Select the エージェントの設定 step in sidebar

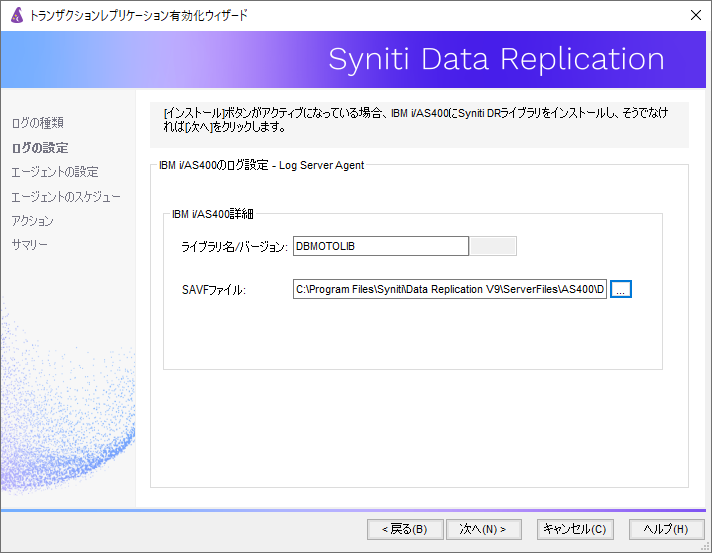[54, 172]
